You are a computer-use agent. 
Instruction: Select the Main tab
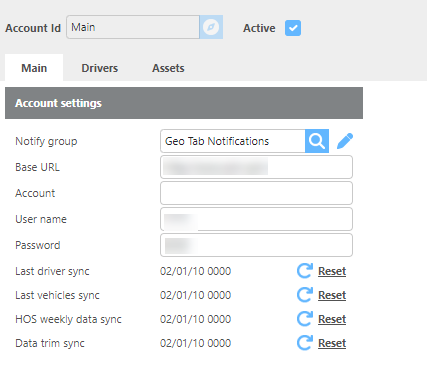coord(34,68)
